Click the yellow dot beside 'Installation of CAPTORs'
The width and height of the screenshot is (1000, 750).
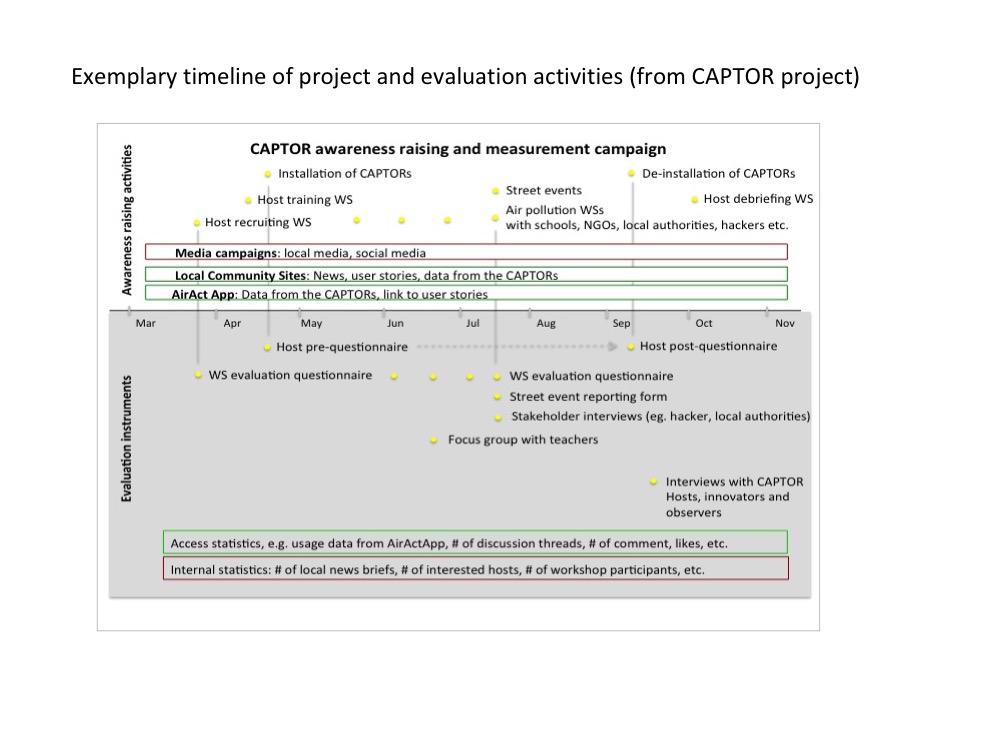click(x=268, y=174)
